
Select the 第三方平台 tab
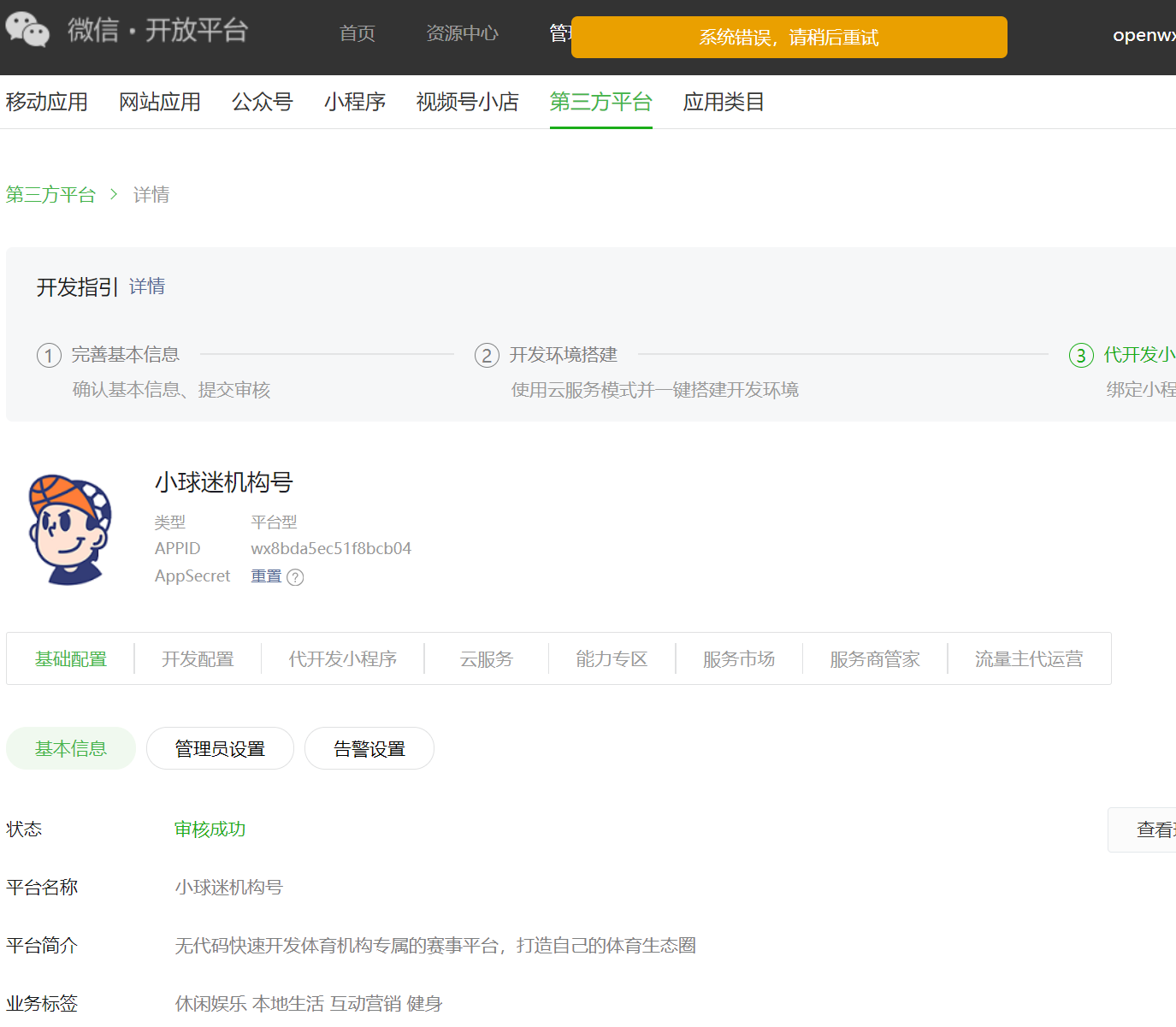click(601, 102)
